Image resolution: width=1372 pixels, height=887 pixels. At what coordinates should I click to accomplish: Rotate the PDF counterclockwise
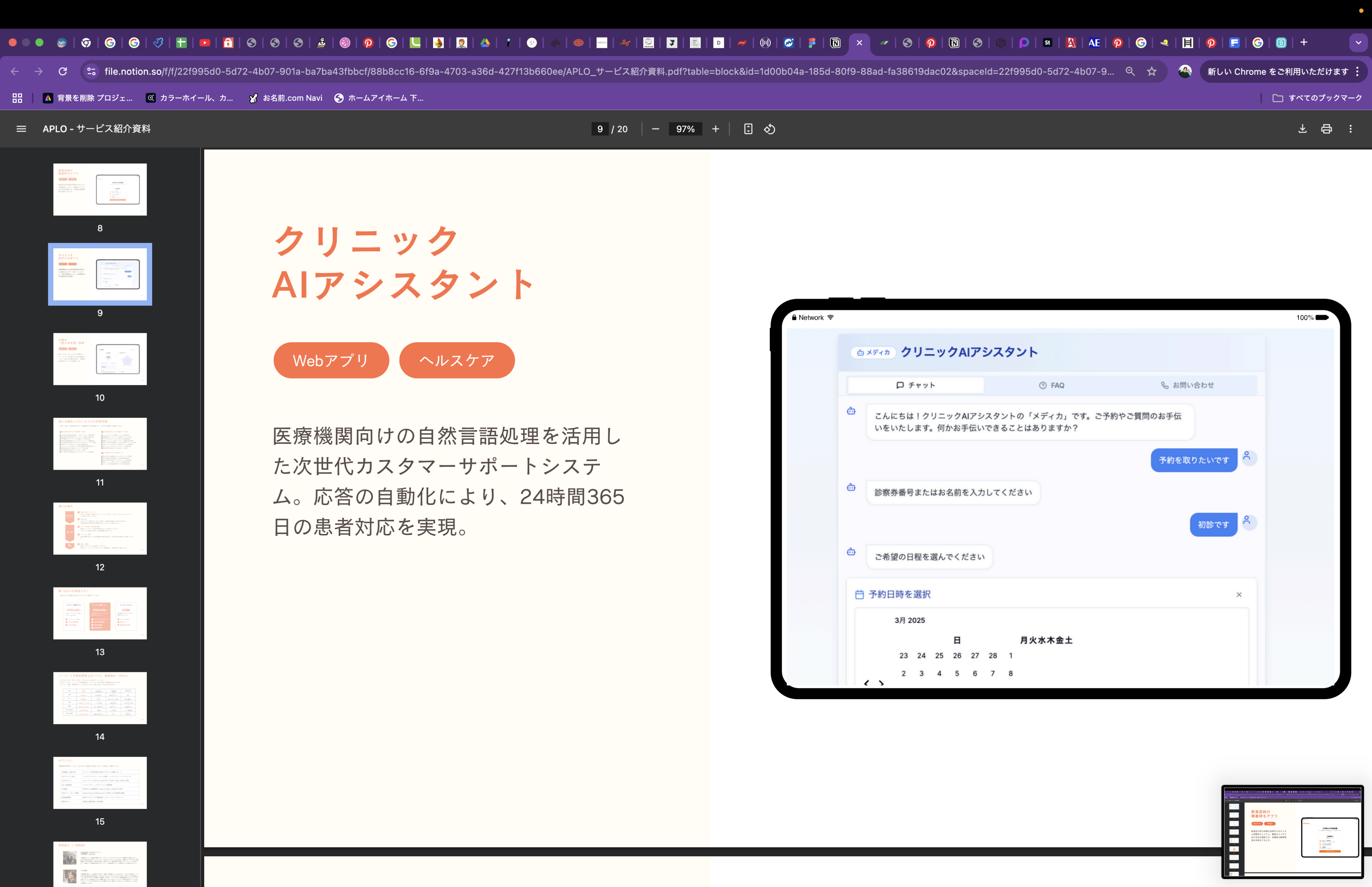point(769,129)
